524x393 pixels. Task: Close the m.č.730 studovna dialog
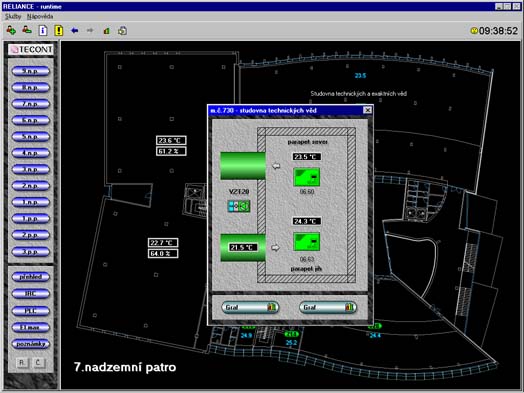(x=367, y=110)
